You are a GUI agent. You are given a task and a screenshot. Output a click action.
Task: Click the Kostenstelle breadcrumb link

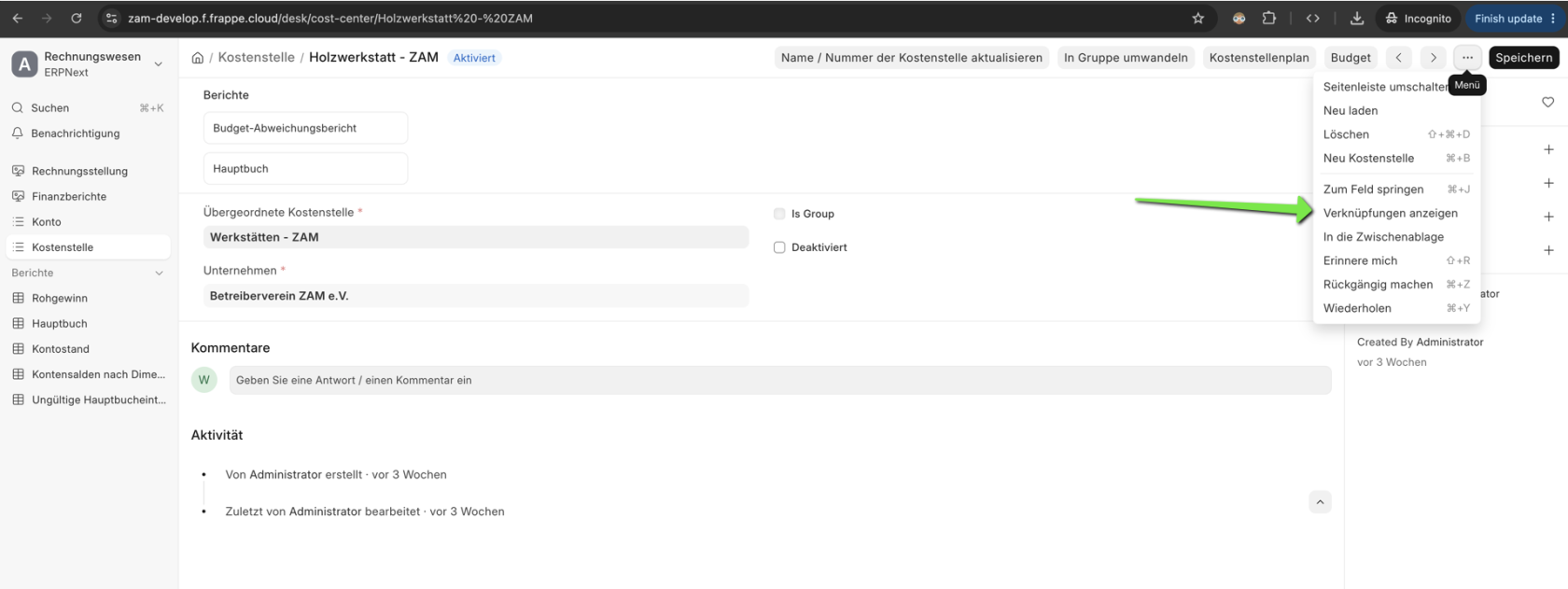[x=257, y=58]
